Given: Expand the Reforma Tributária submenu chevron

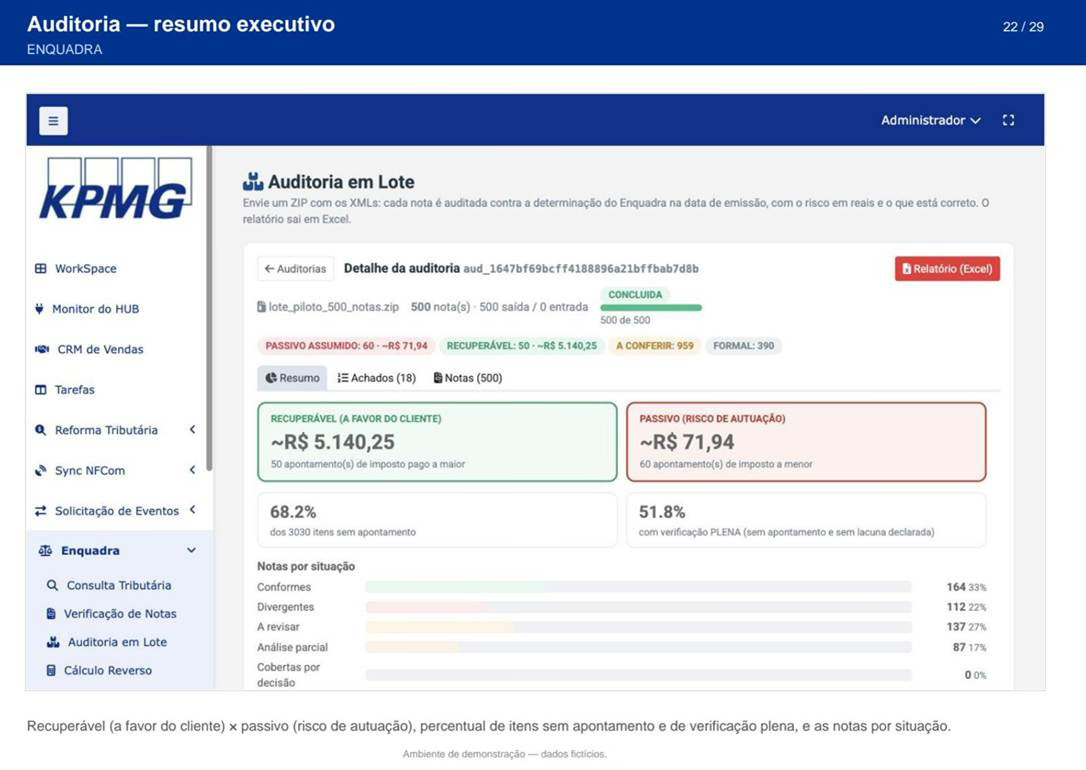Looking at the screenshot, I should tap(193, 429).
